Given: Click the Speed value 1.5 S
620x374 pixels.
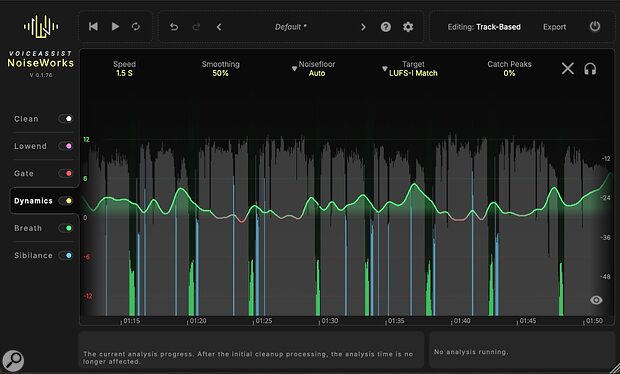Looking at the screenshot, I should 124,73.
